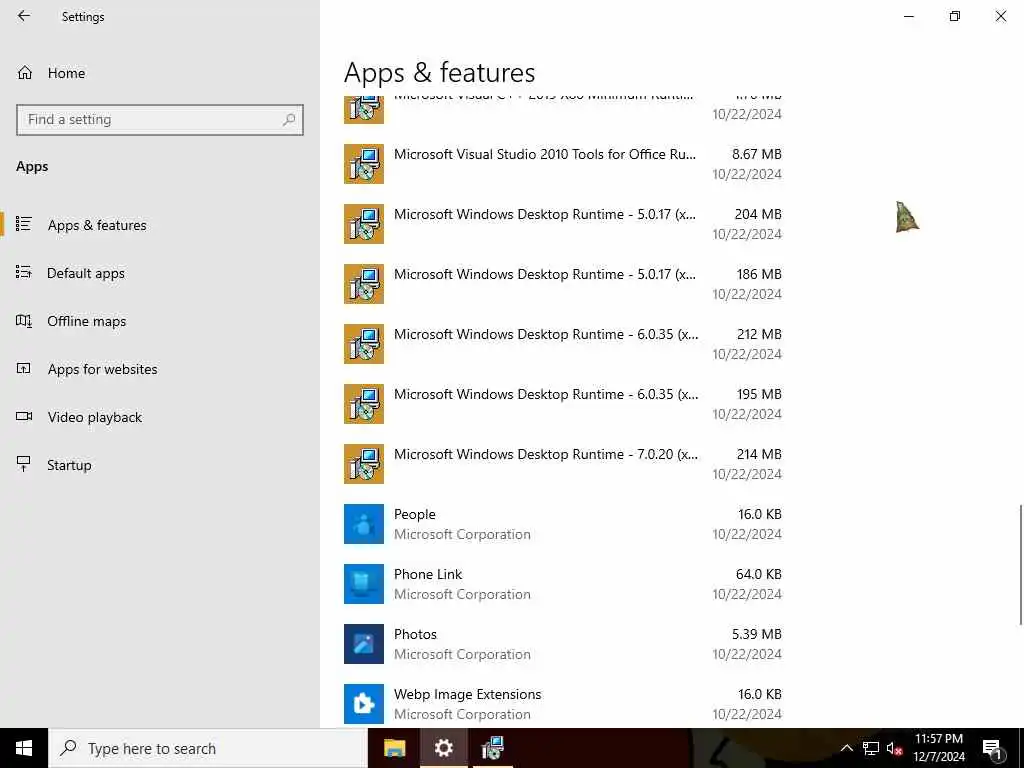Click the Startup sidebar icon
Screen dimensions: 1024x768
pyautogui.click(x=24, y=464)
